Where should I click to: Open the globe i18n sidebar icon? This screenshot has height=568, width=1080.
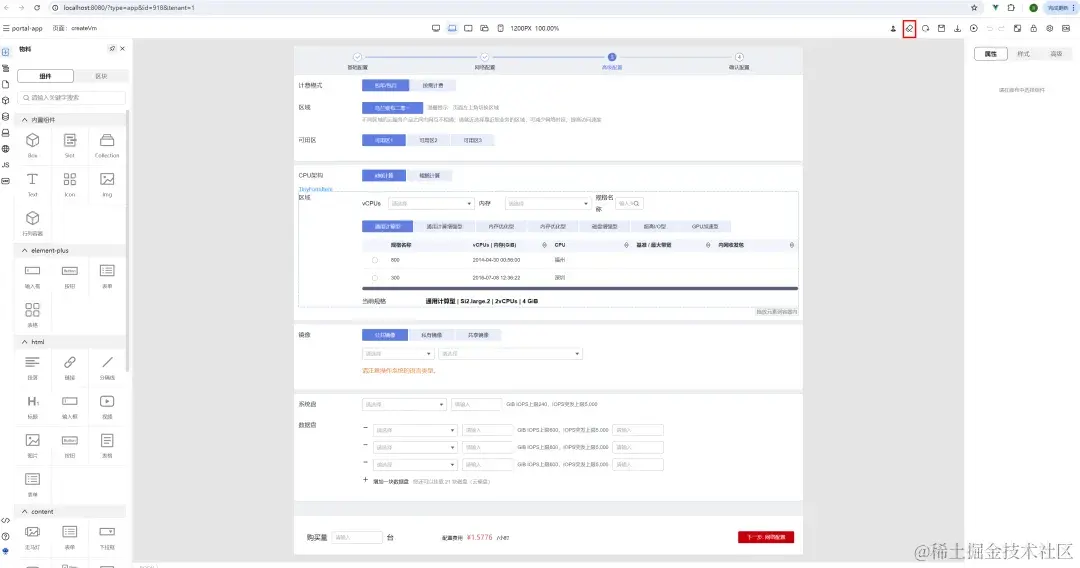coord(6,149)
